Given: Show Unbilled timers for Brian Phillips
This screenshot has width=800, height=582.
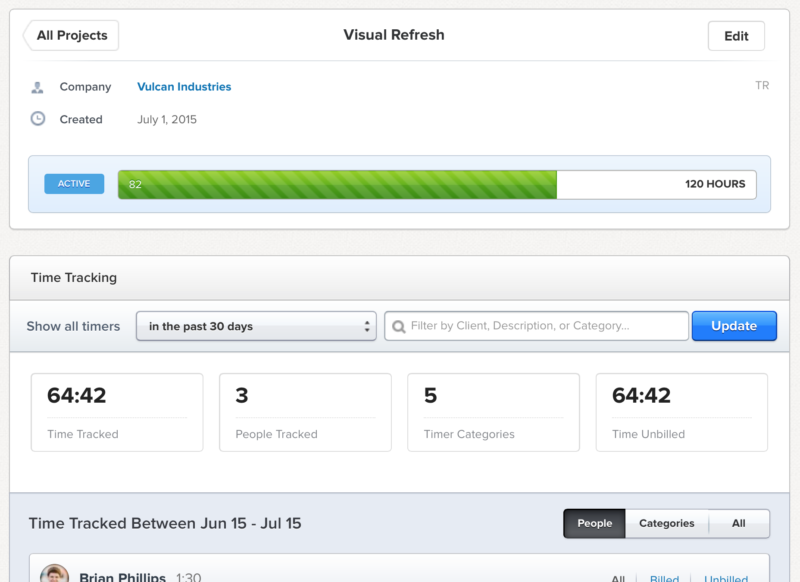Looking at the screenshot, I should pos(726,578).
